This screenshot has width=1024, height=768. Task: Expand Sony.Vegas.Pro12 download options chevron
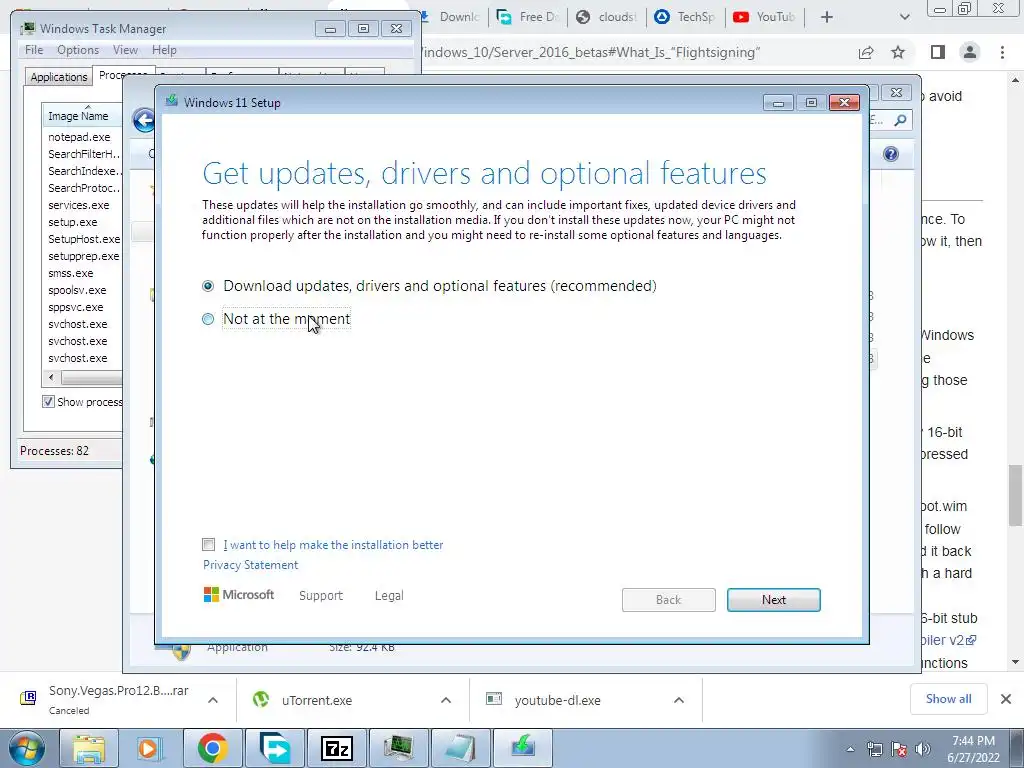click(x=213, y=700)
